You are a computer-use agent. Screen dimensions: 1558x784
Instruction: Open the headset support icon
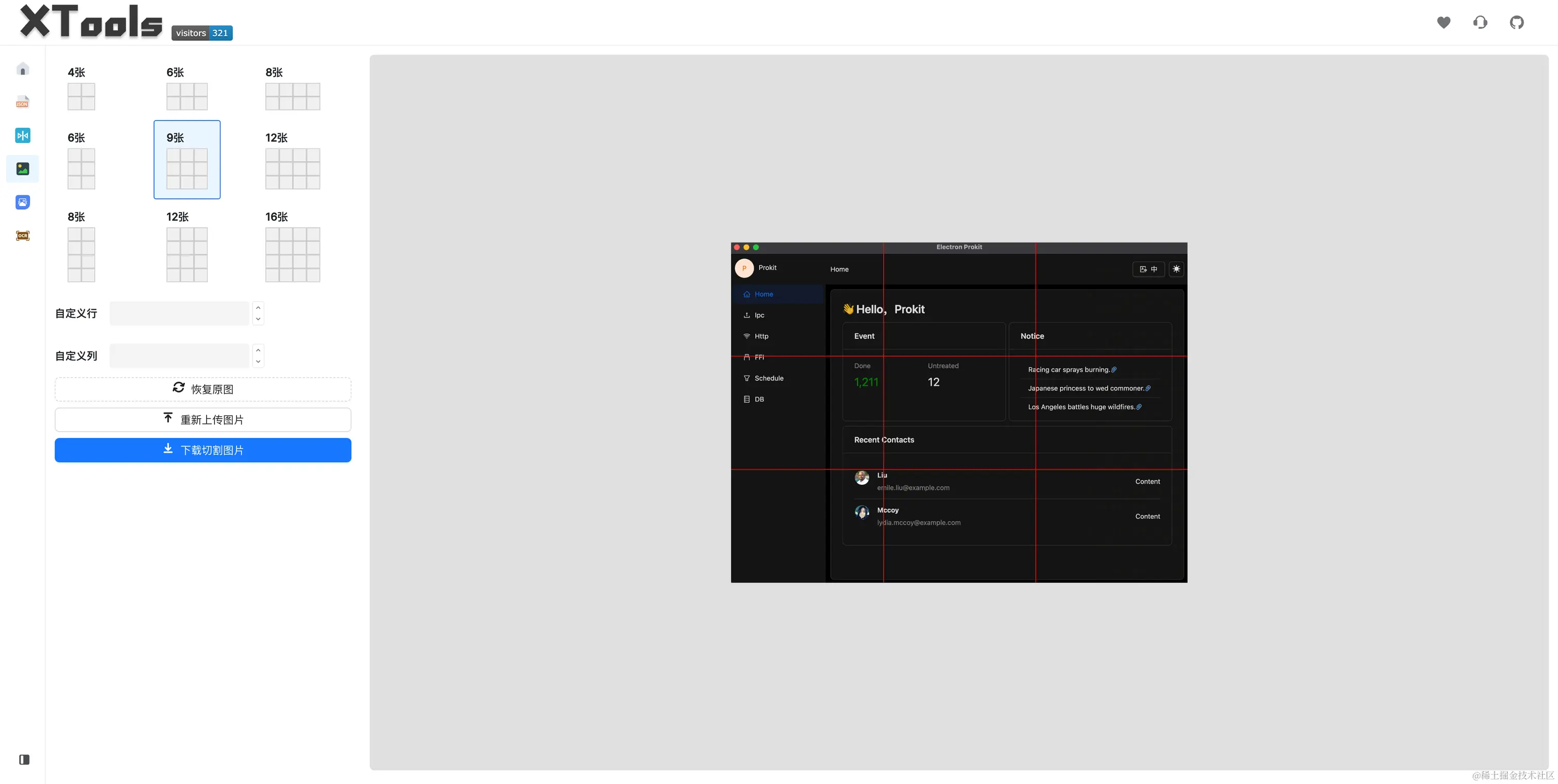[1480, 22]
